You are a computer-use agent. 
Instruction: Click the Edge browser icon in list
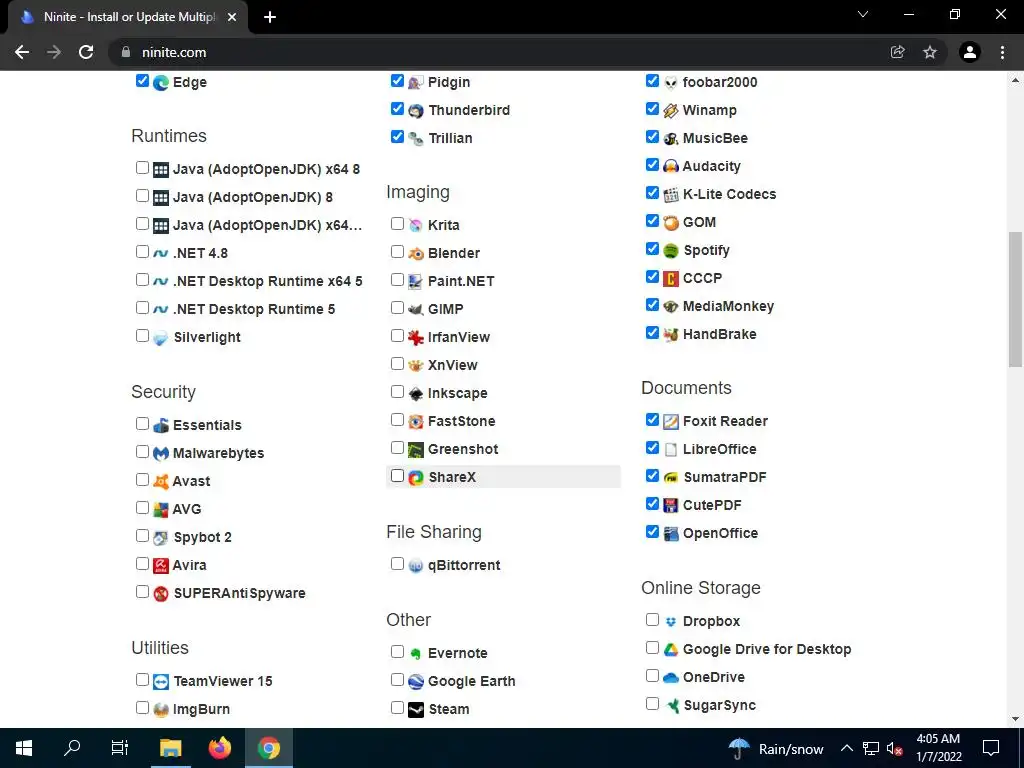pos(161,83)
